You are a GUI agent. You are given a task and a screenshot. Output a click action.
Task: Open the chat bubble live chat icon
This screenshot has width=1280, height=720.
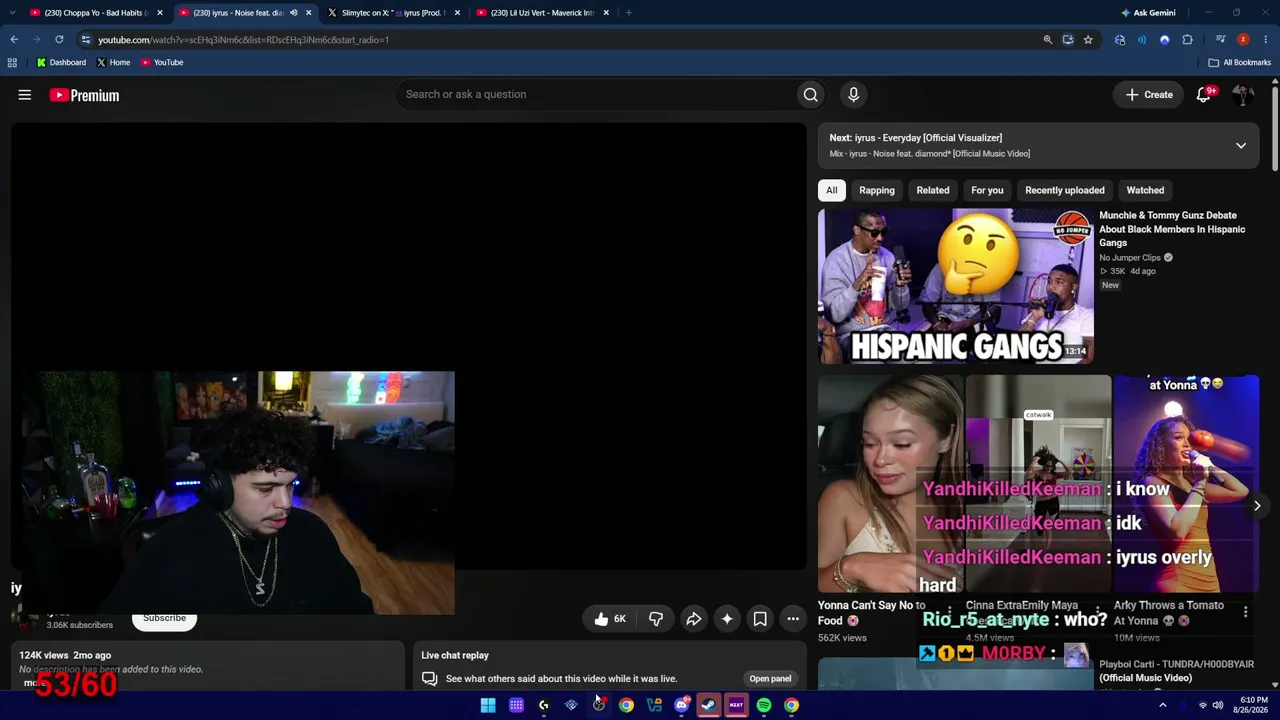pyautogui.click(x=429, y=679)
